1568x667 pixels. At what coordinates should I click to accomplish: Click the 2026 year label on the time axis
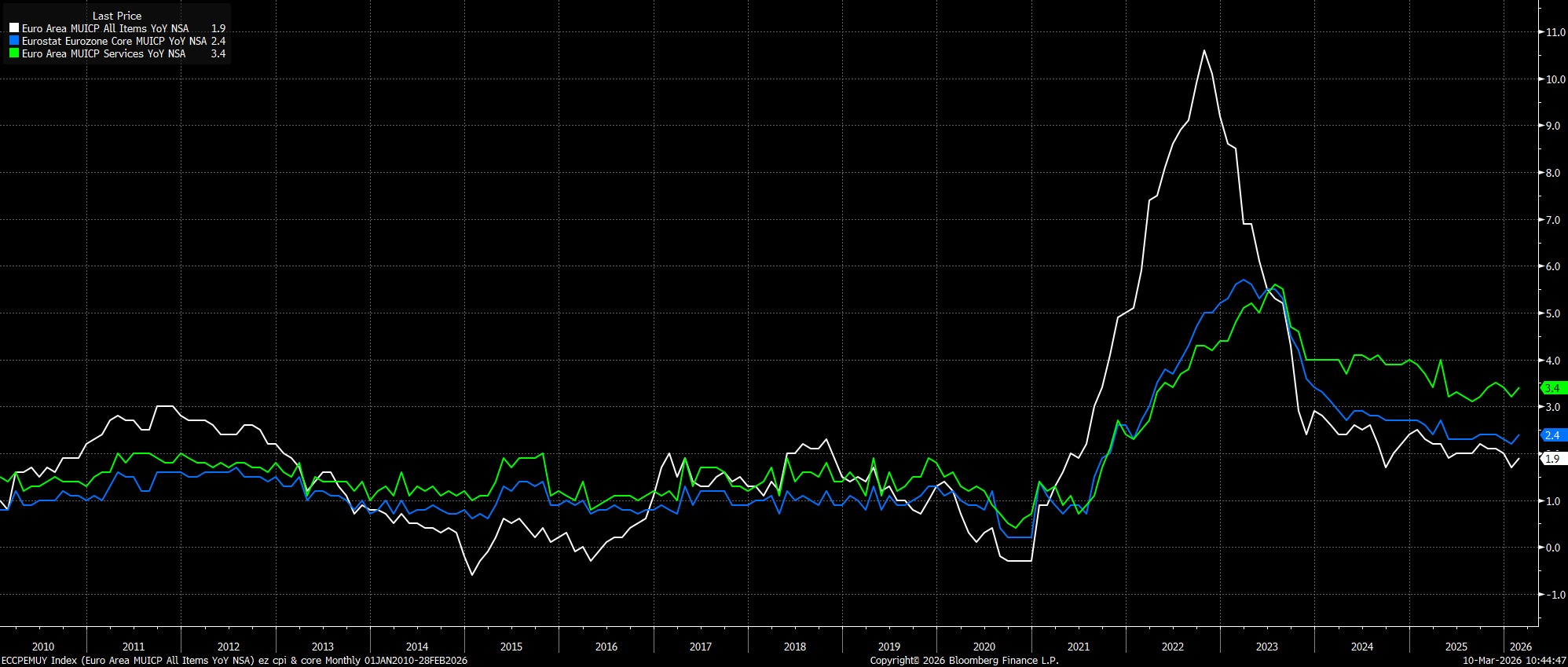click(1520, 647)
